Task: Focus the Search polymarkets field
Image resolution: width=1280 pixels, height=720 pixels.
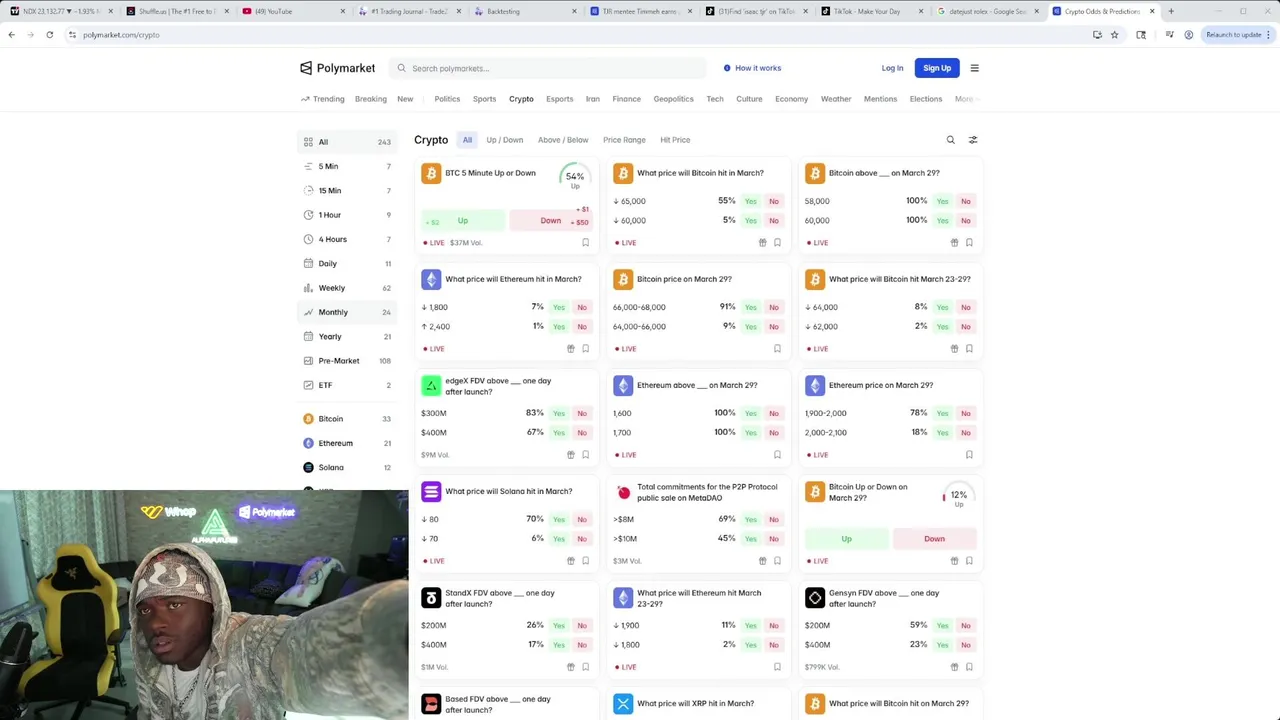Action: click(x=548, y=68)
